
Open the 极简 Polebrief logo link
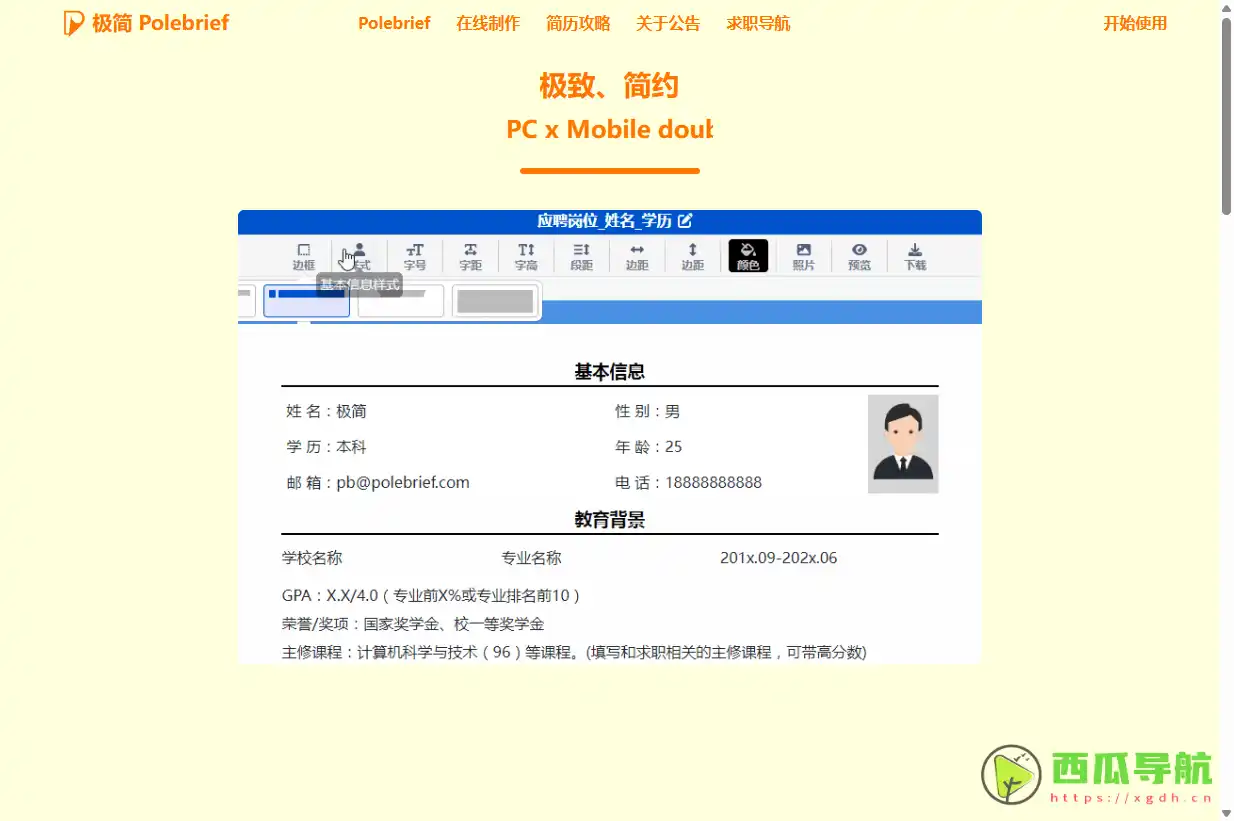(145, 22)
